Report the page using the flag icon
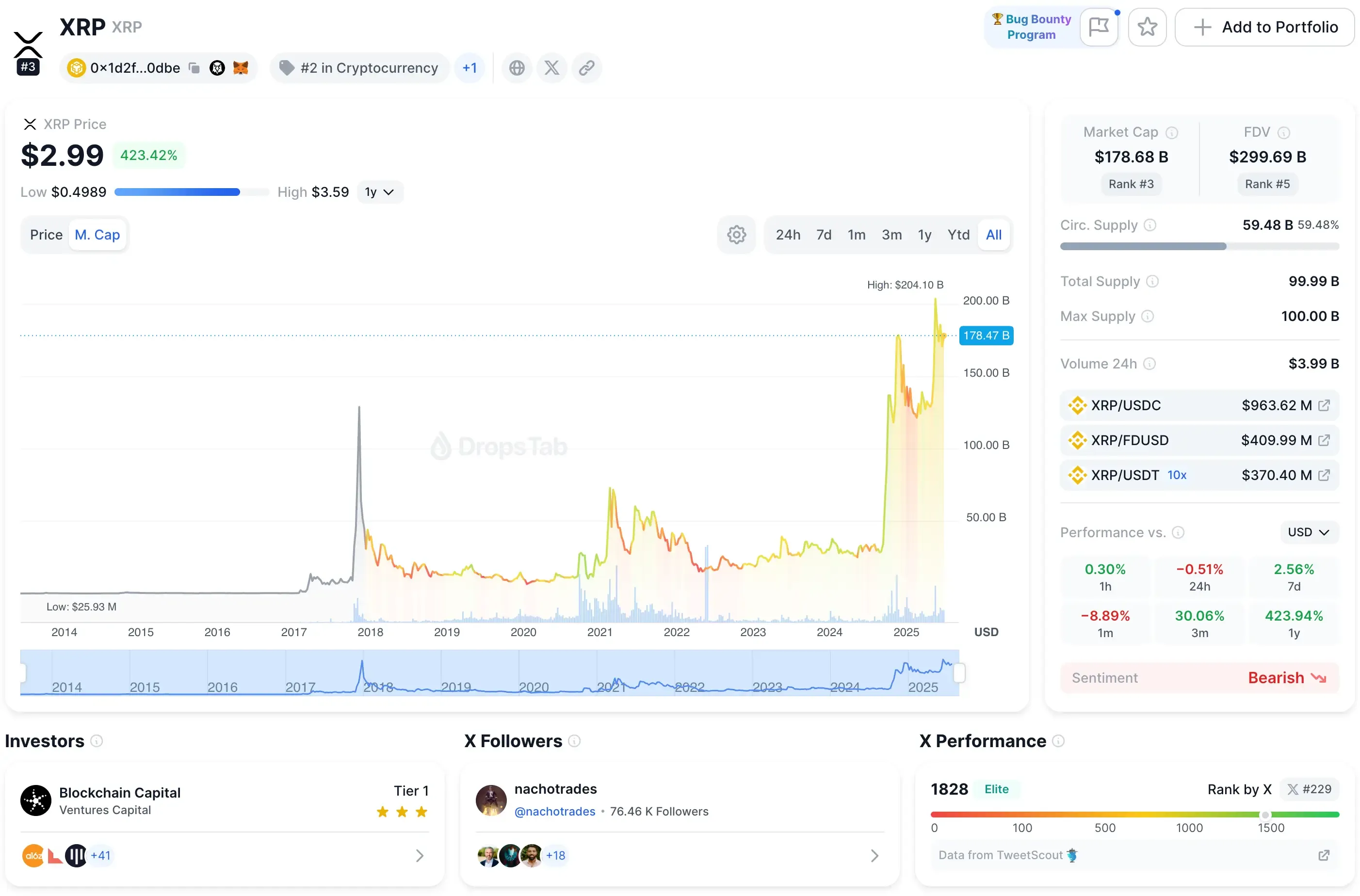 pyautogui.click(x=1099, y=27)
